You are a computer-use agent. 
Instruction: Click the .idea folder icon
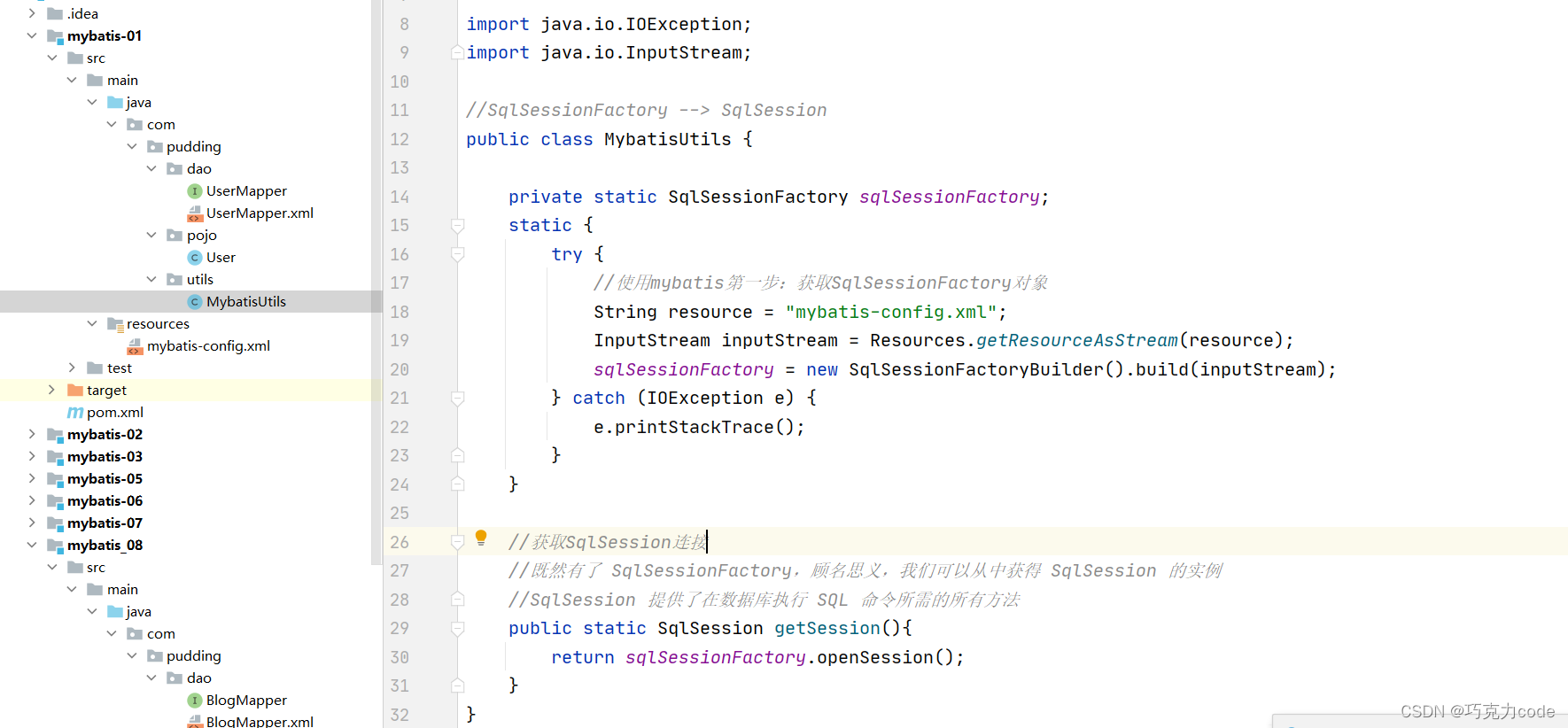click(55, 14)
